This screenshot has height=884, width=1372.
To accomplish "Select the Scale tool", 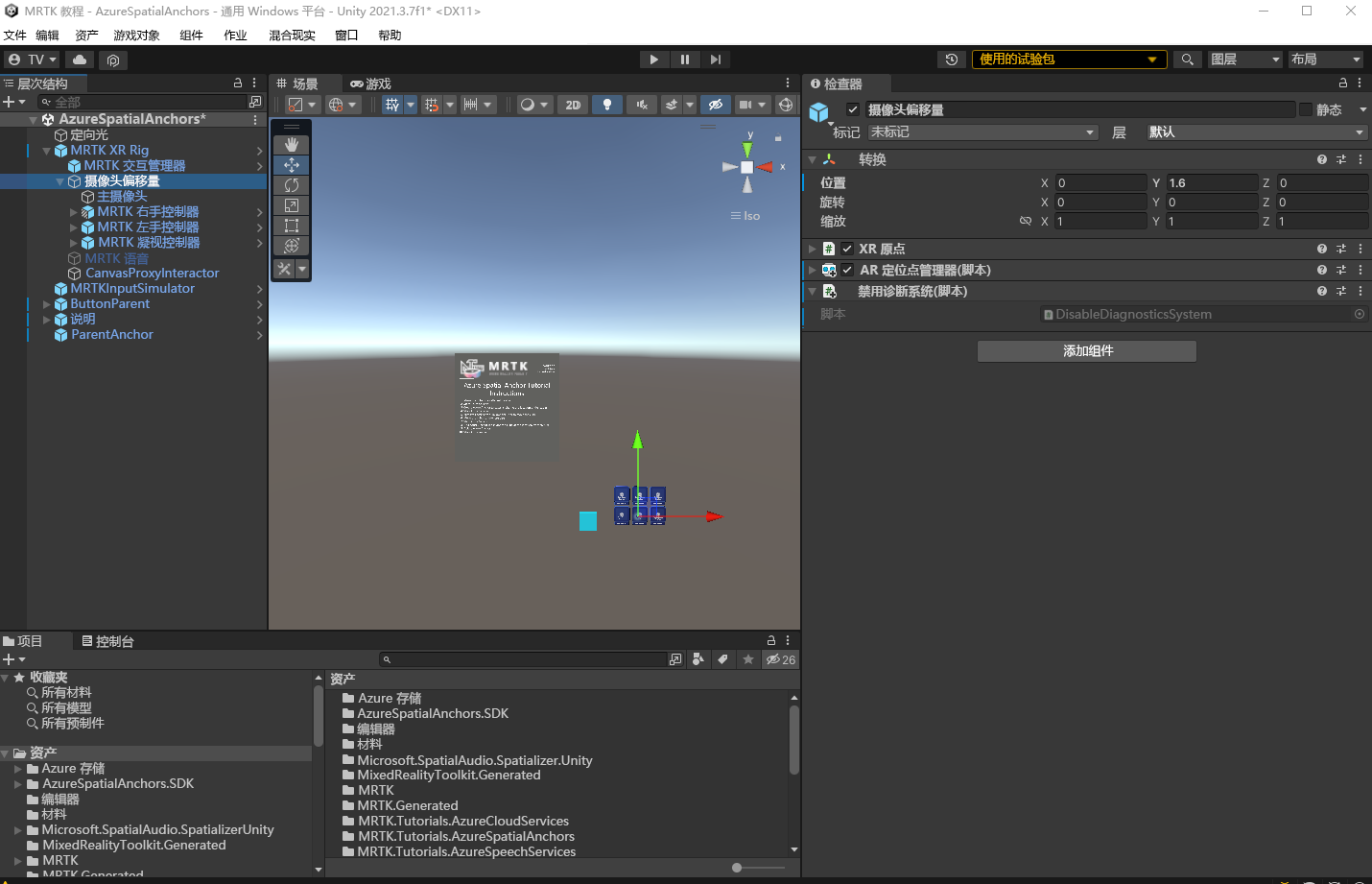I will pyautogui.click(x=292, y=205).
